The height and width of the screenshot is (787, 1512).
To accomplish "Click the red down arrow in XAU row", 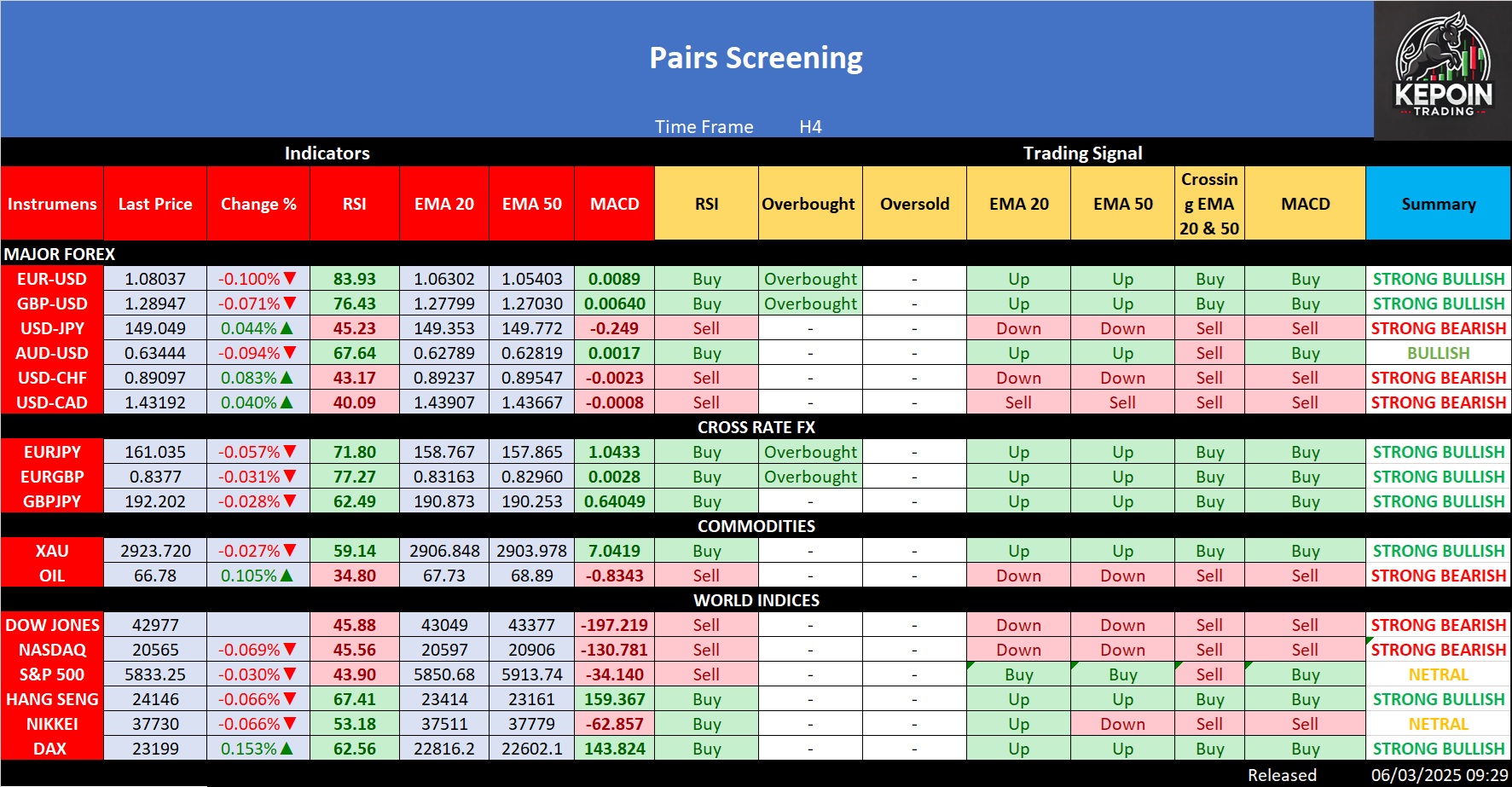I will coord(290,551).
